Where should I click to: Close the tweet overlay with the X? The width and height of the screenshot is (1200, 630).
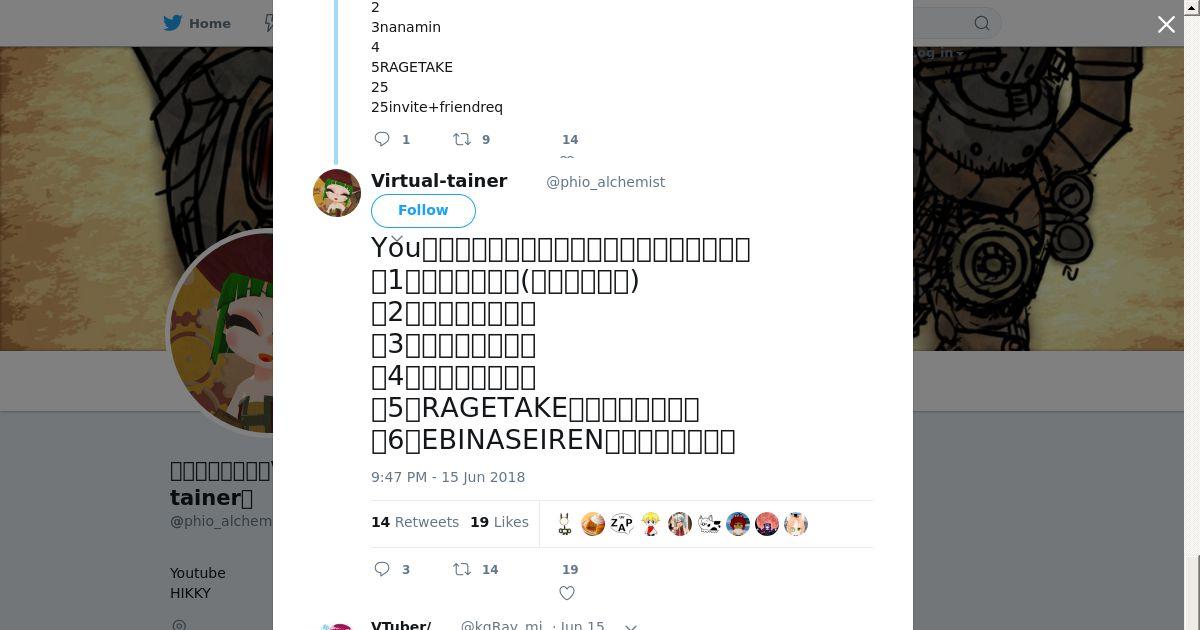tap(1166, 24)
